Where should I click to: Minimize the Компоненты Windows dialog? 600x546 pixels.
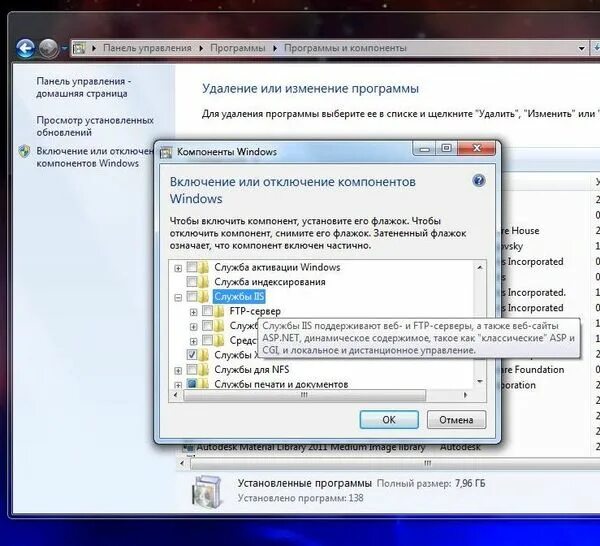(x=424, y=148)
